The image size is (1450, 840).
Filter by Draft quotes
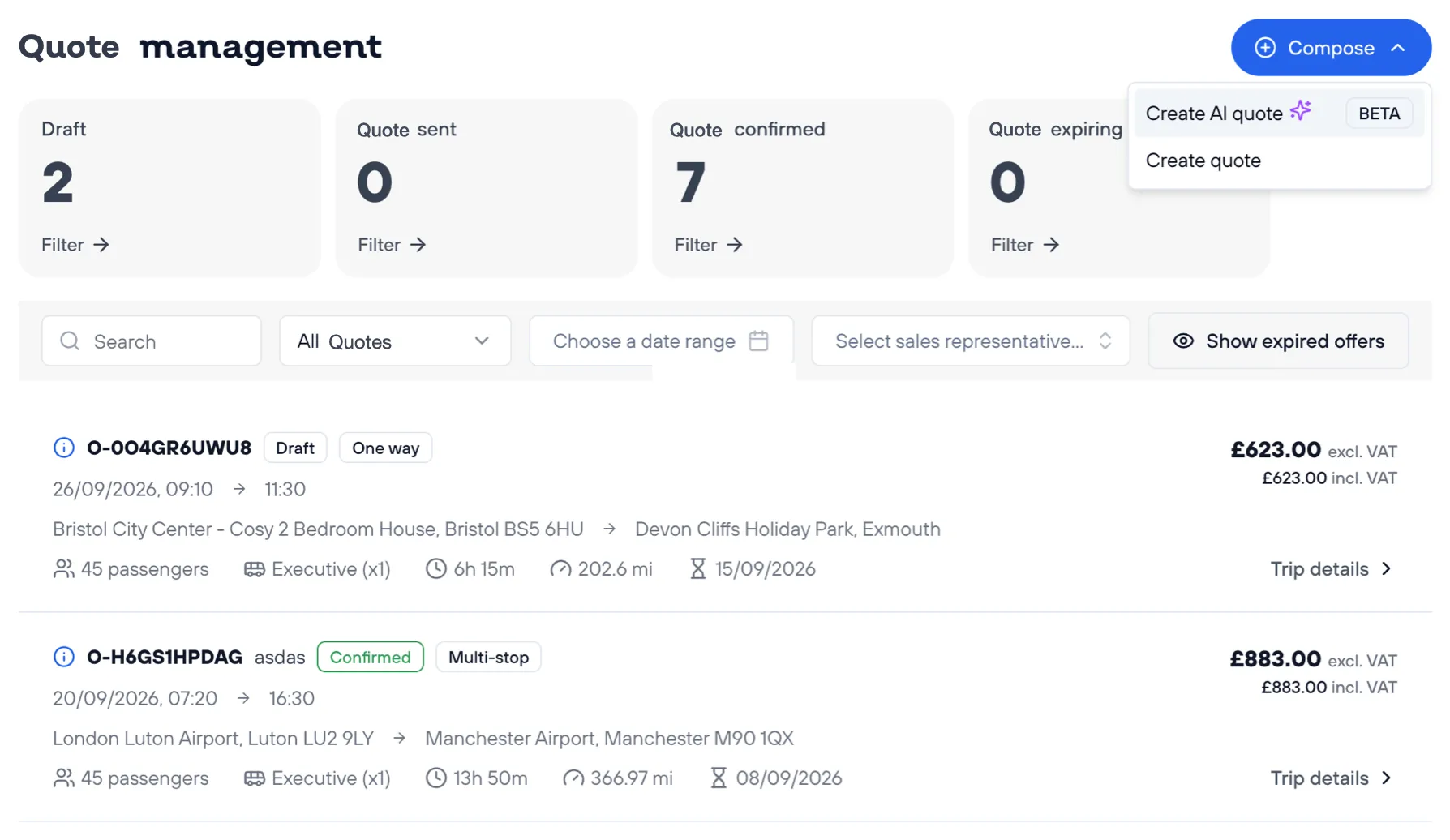click(x=75, y=245)
